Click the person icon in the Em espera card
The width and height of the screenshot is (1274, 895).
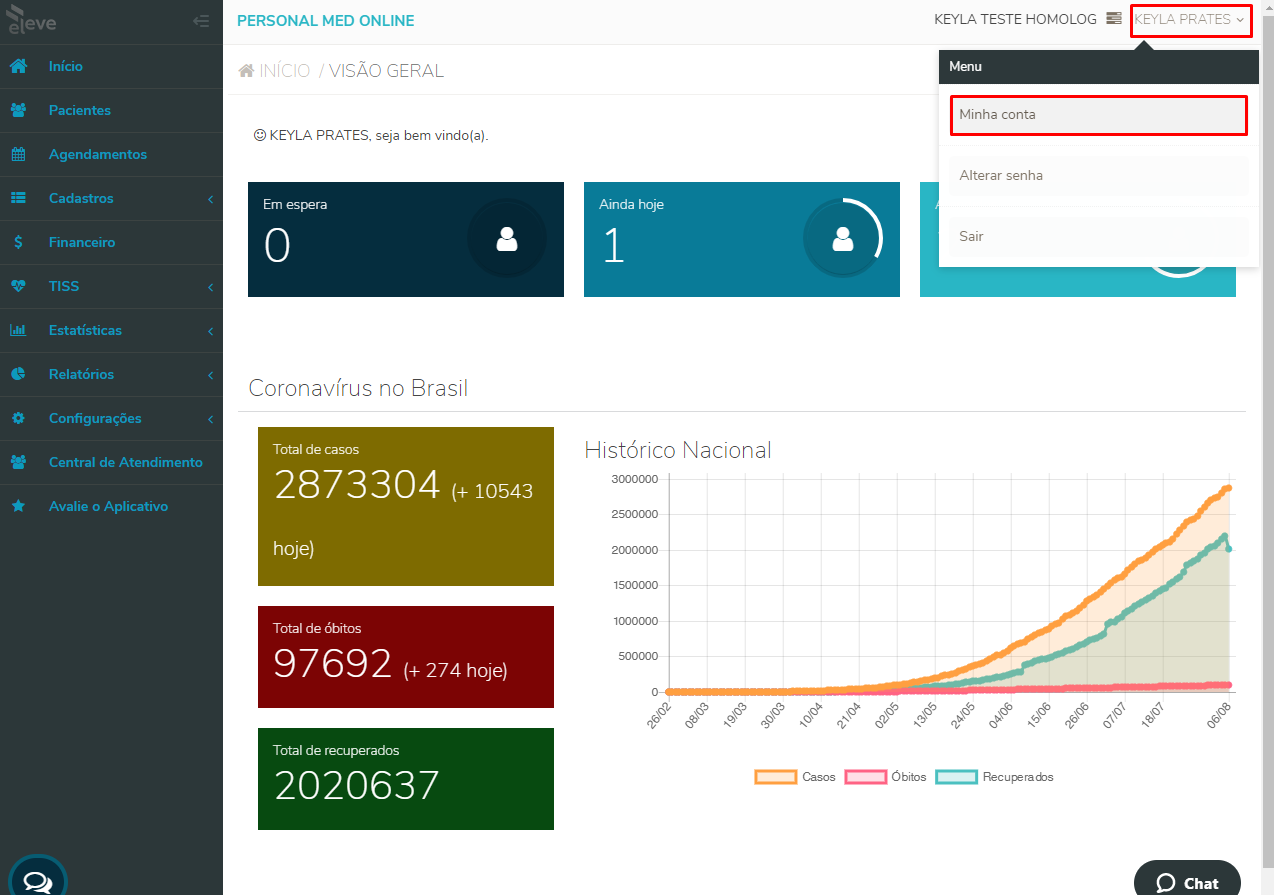(x=507, y=238)
